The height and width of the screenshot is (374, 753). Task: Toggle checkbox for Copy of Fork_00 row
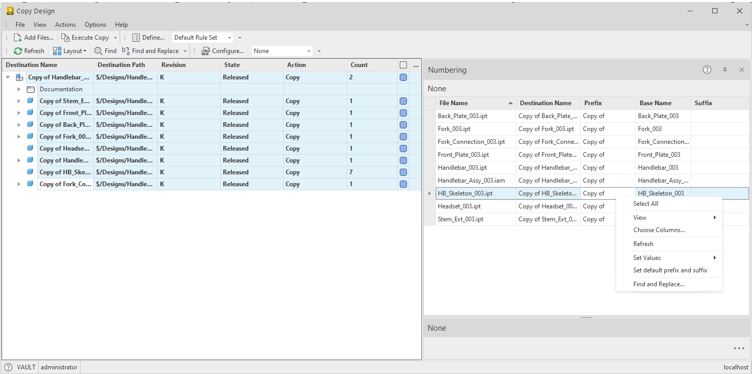click(x=403, y=136)
